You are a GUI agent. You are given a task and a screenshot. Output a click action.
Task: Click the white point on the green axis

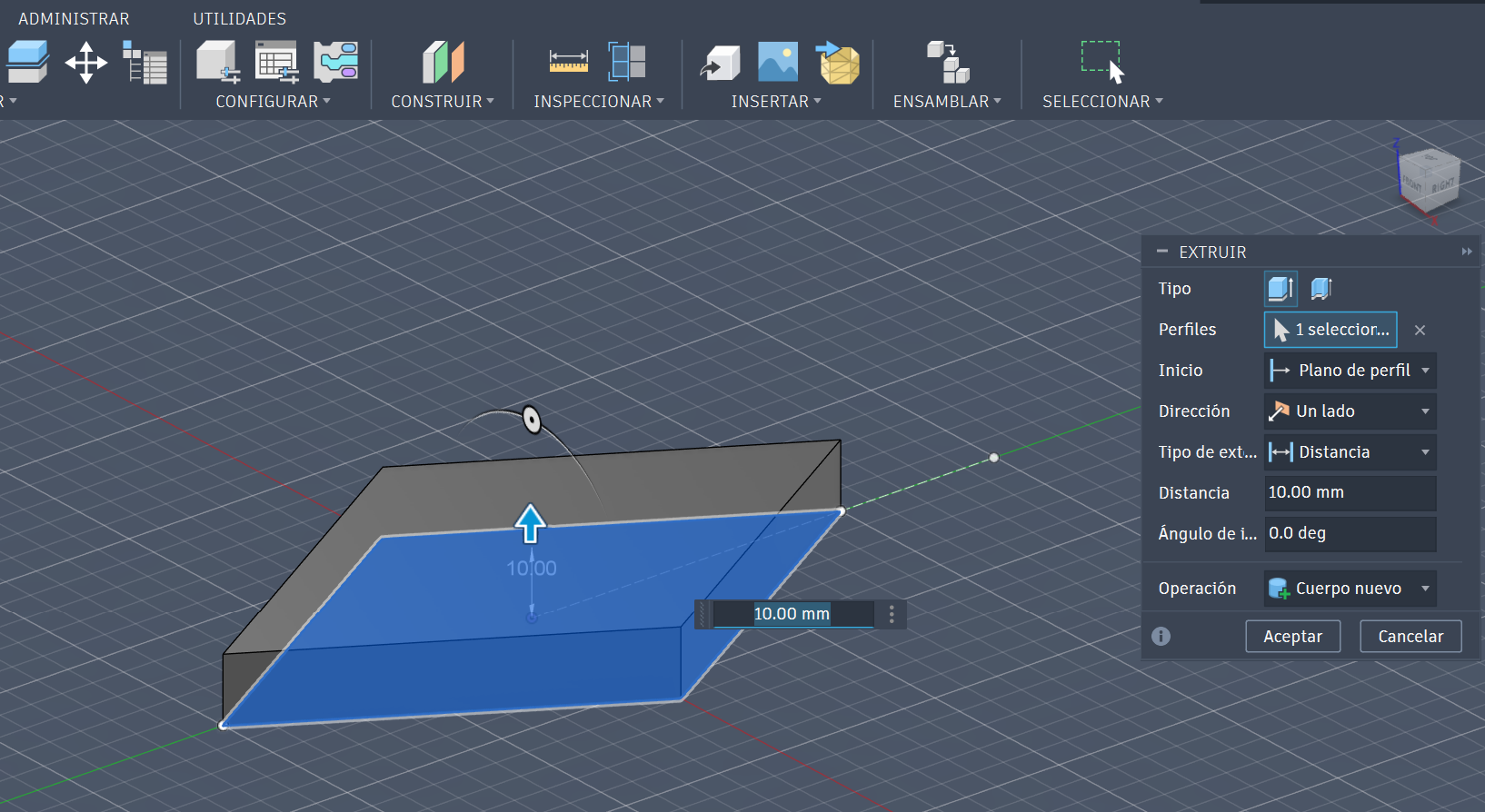click(994, 458)
